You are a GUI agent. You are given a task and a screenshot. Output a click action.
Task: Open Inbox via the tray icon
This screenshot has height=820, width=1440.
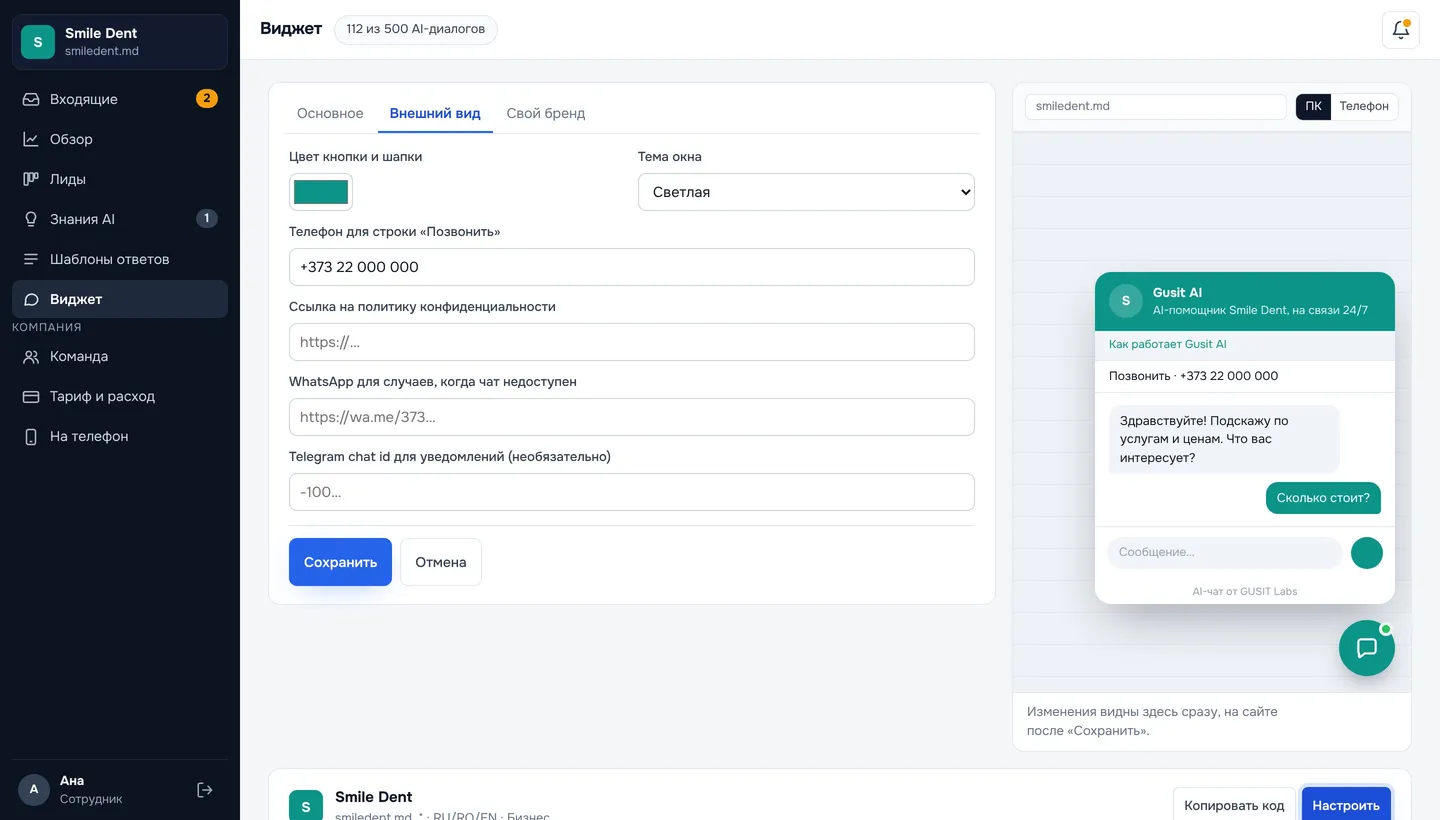coord(31,99)
